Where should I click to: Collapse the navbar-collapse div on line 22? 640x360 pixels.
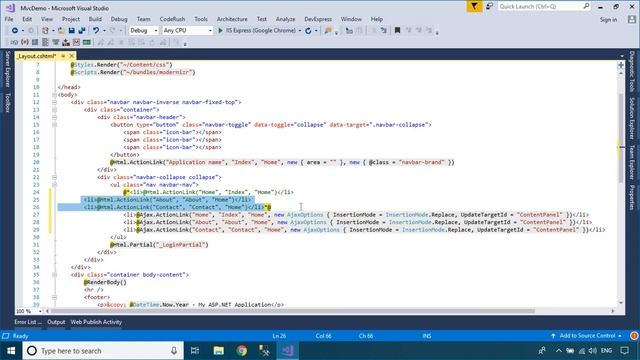[54, 177]
